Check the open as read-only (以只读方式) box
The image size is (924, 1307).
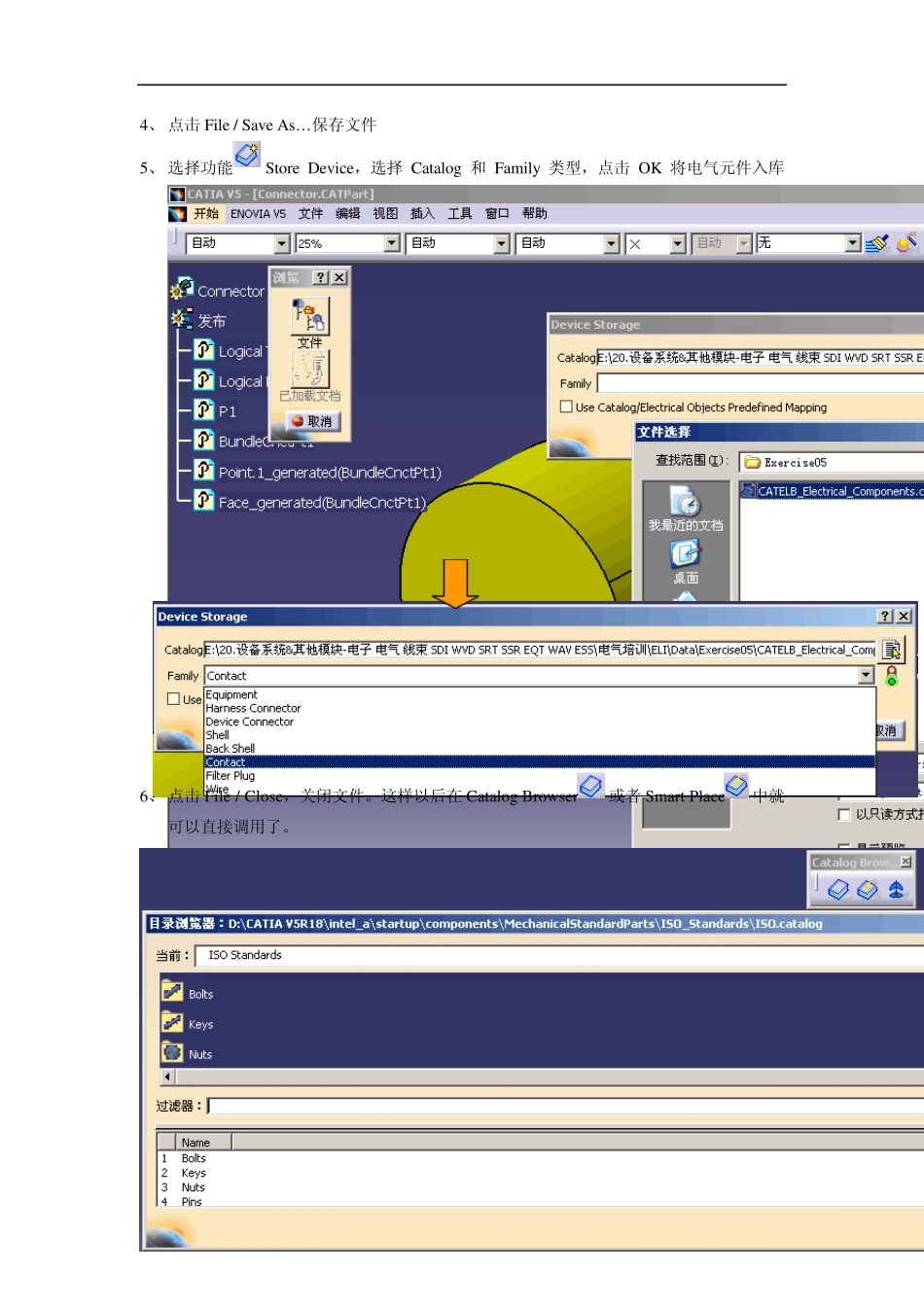[844, 815]
